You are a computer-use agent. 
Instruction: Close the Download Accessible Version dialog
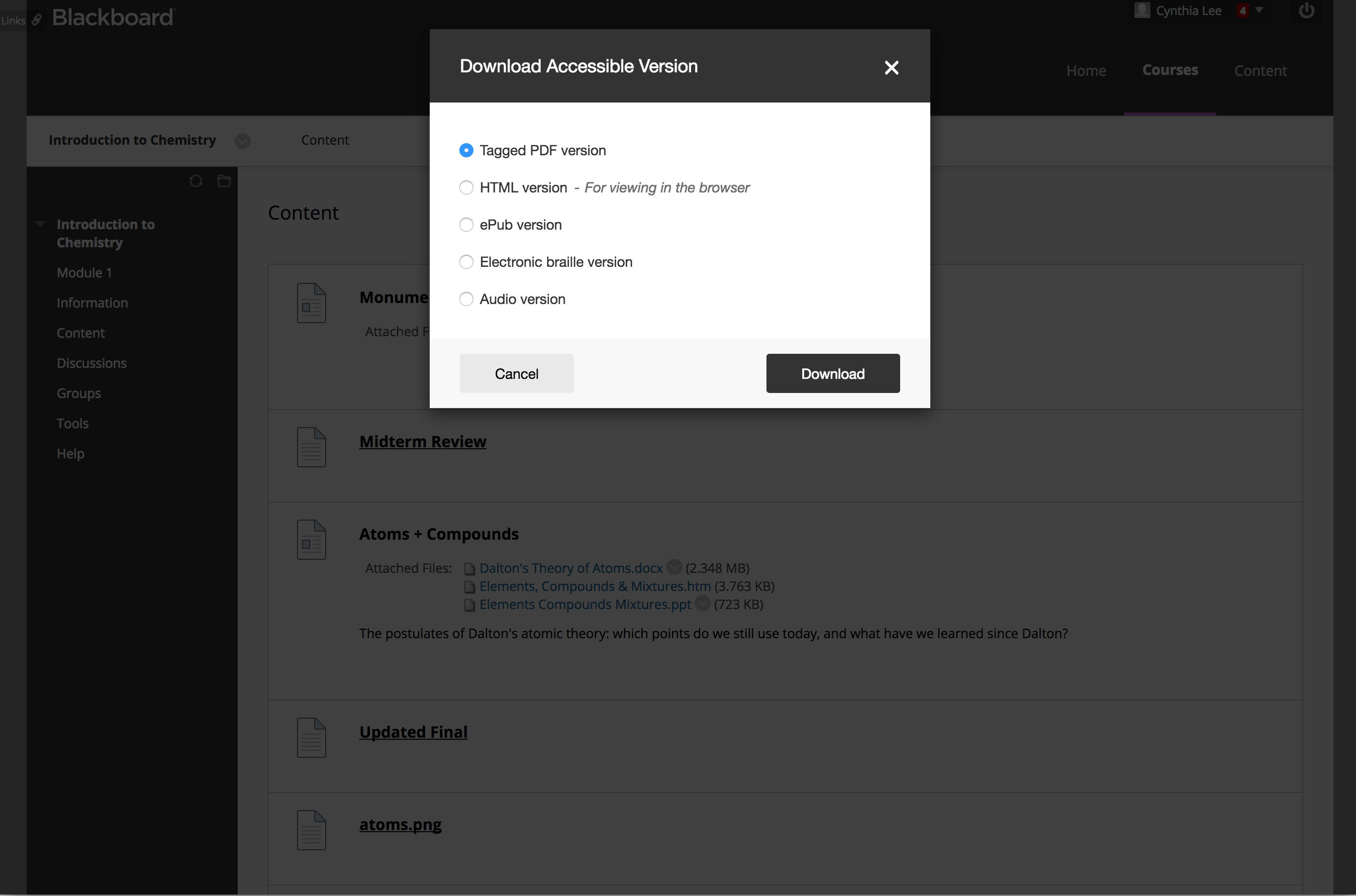[x=891, y=67]
